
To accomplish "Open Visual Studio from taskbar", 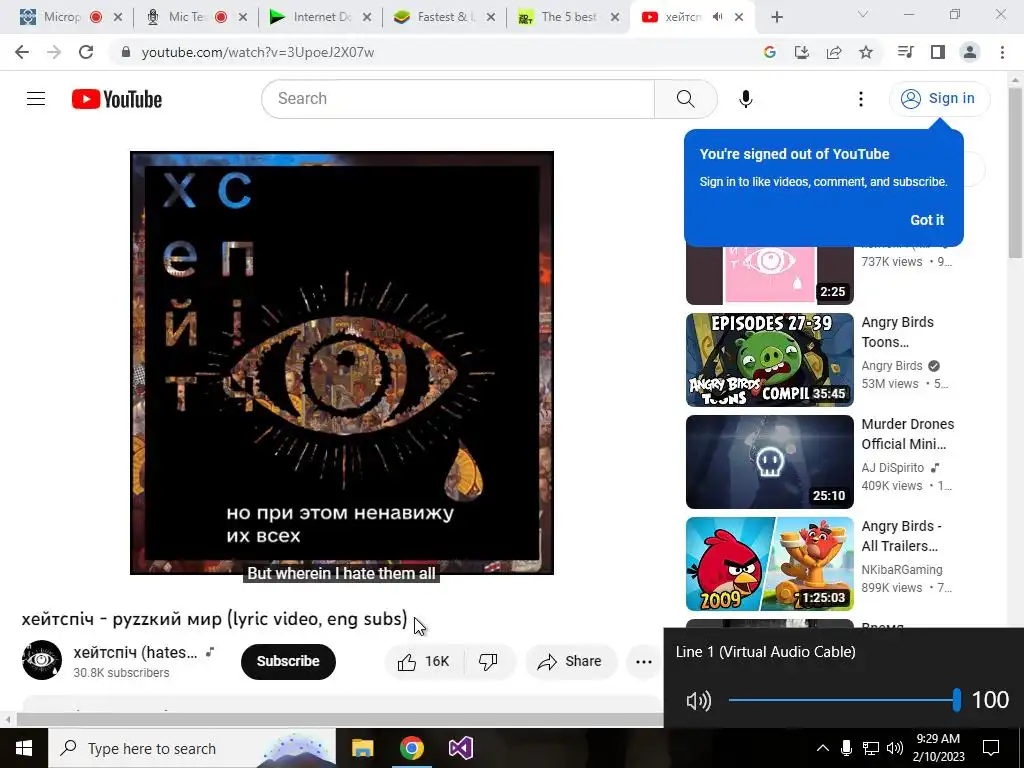I will 460,748.
